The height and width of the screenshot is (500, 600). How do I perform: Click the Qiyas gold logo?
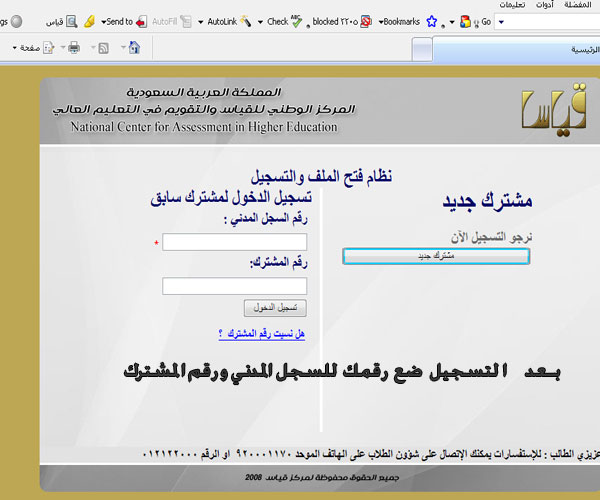pyautogui.click(x=553, y=111)
